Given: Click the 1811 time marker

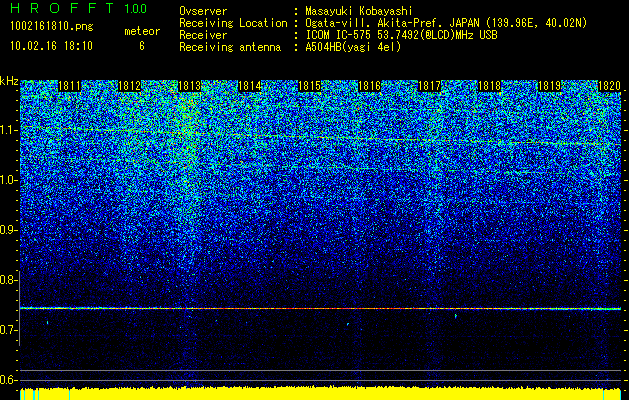Looking at the screenshot, I should tap(69, 86).
